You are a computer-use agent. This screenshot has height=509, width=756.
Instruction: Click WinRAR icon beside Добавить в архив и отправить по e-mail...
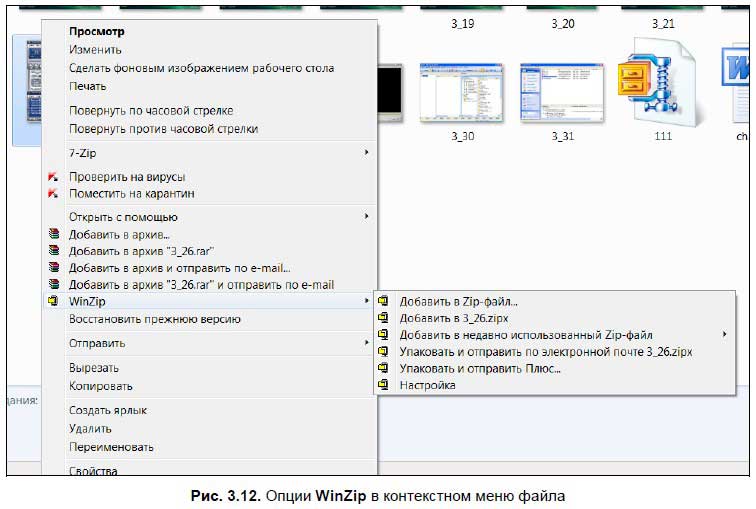(54, 268)
